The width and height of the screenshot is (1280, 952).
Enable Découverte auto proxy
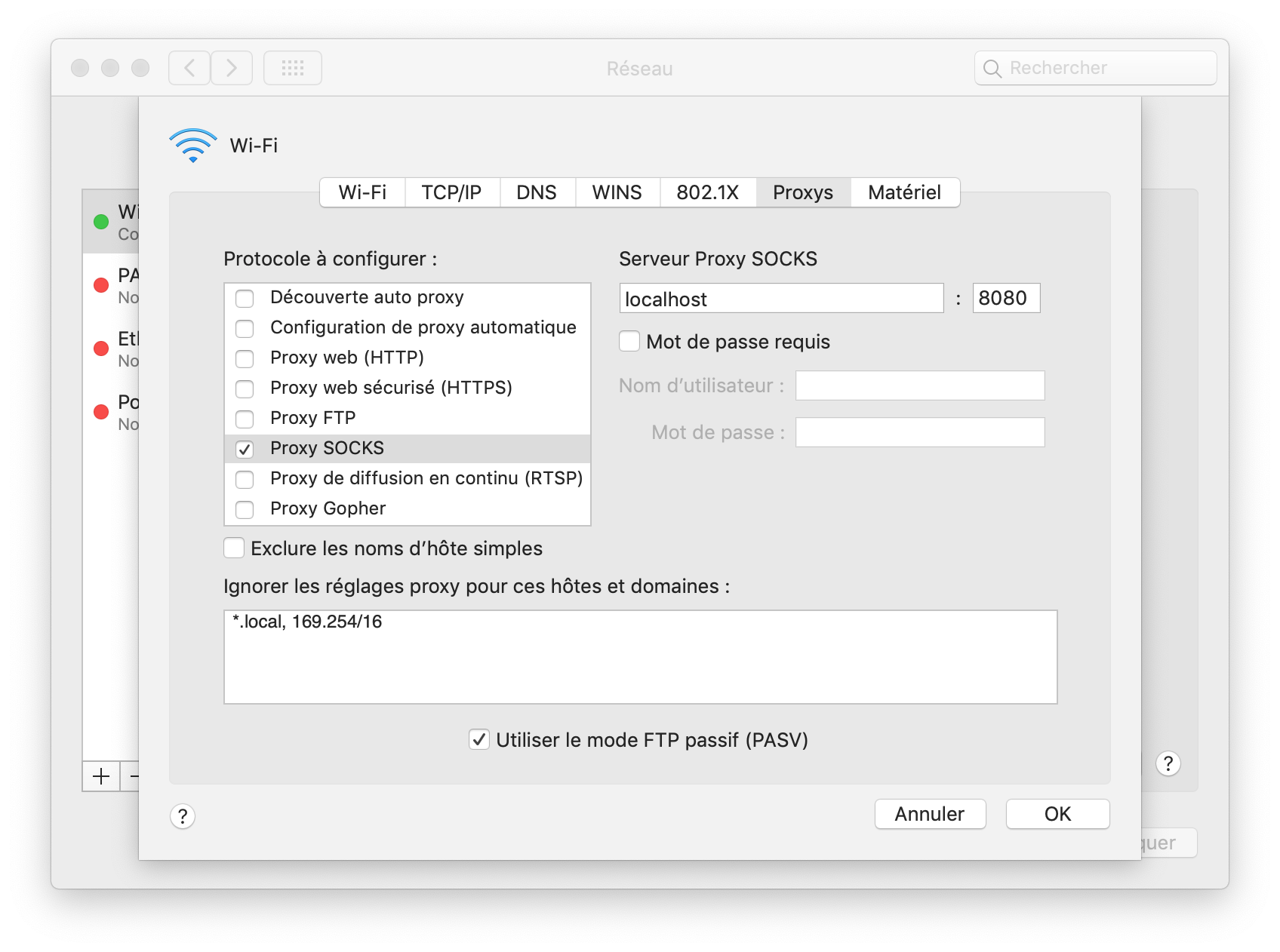[245, 299]
